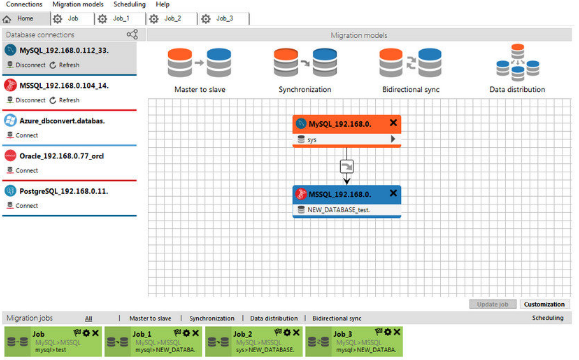Screen dimensions: 579x360
Task: Switch to the Job_3 tab
Action: click(x=224, y=18)
